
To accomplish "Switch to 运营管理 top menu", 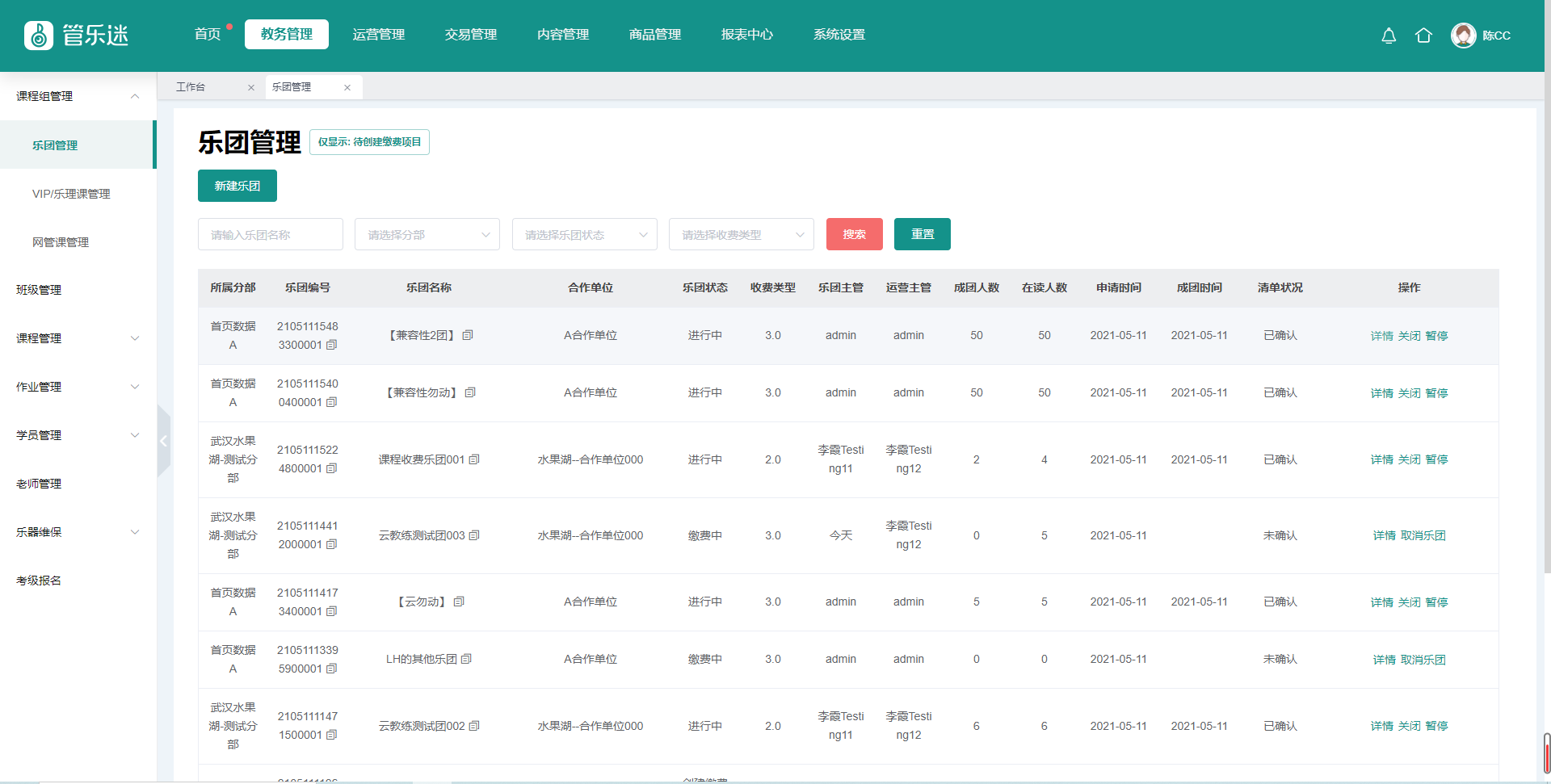I will 378,35.
